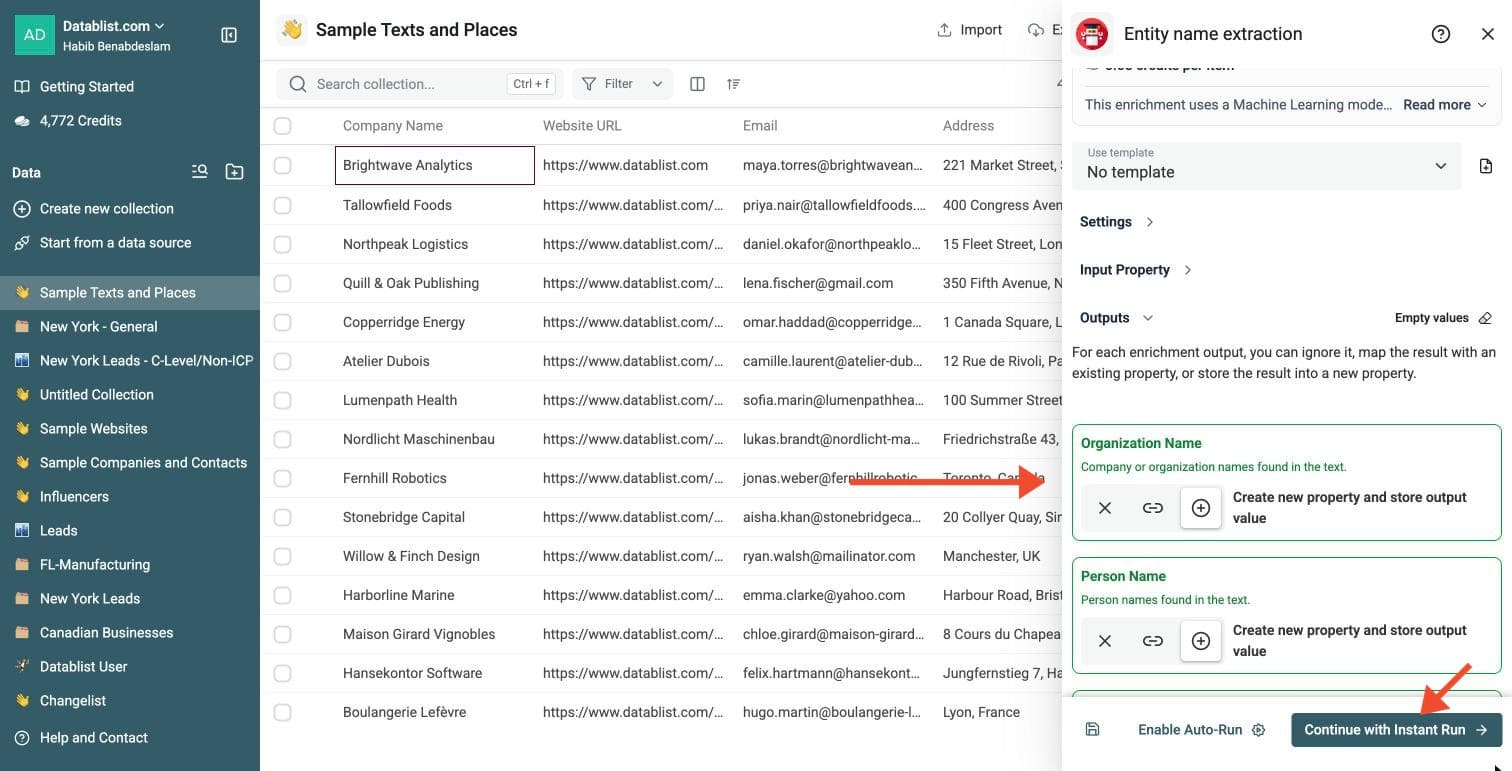Click Enable Auto-Run
Image resolution: width=1512 pixels, height=771 pixels.
pyautogui.click(x=1201, y=730)
